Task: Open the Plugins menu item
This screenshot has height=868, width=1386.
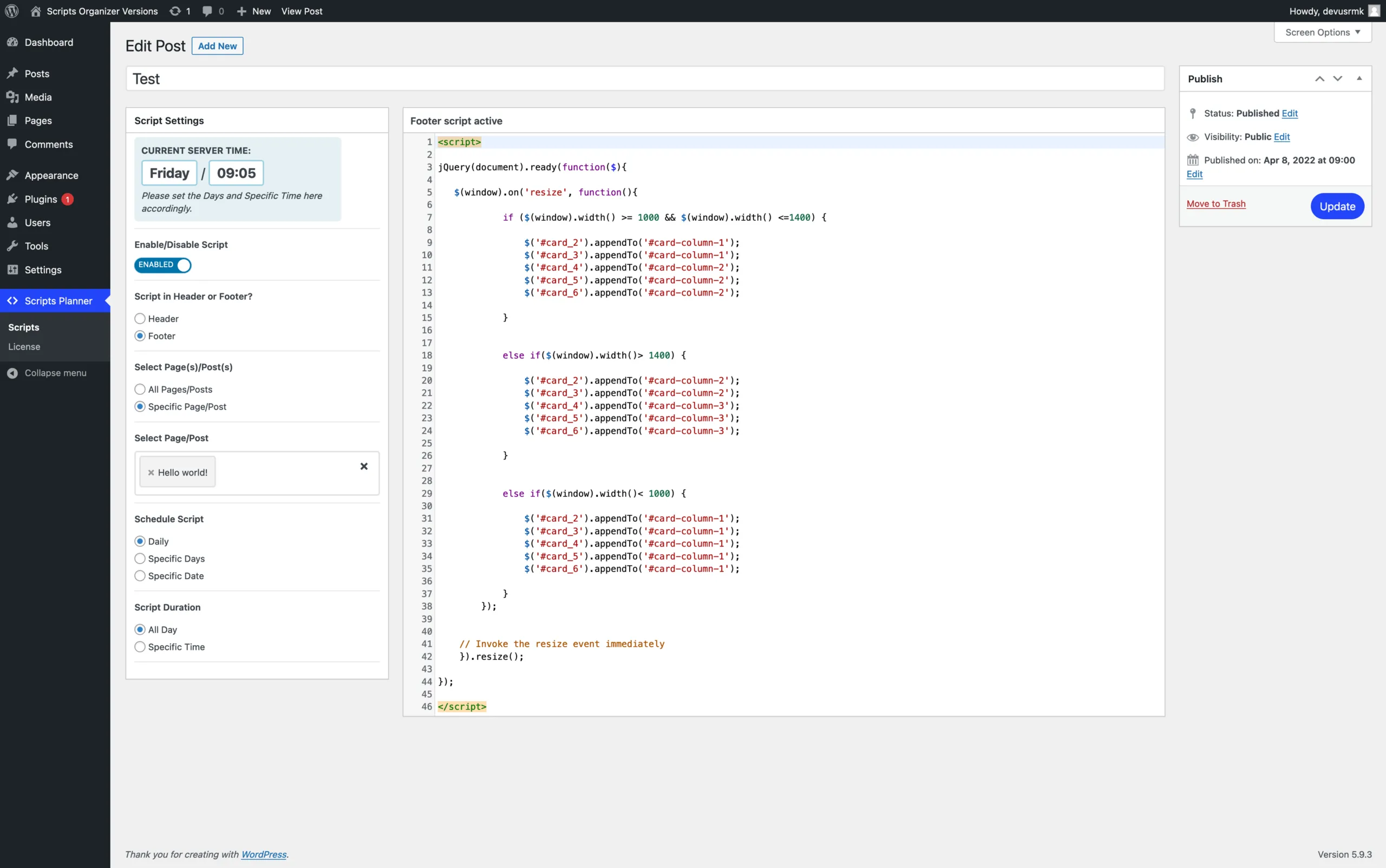Action: (x=40, y=199)
